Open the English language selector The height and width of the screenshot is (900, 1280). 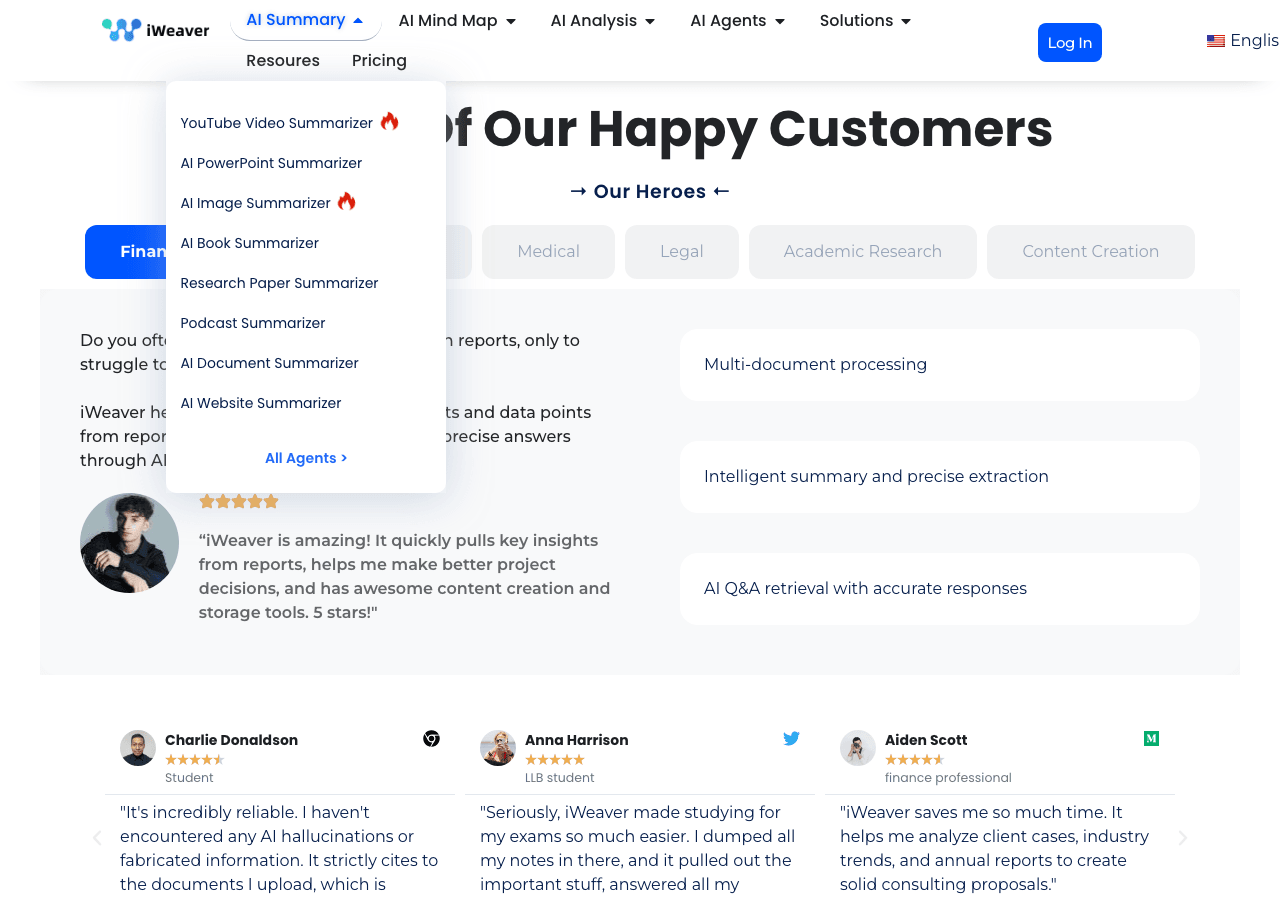coord(1243,41)
